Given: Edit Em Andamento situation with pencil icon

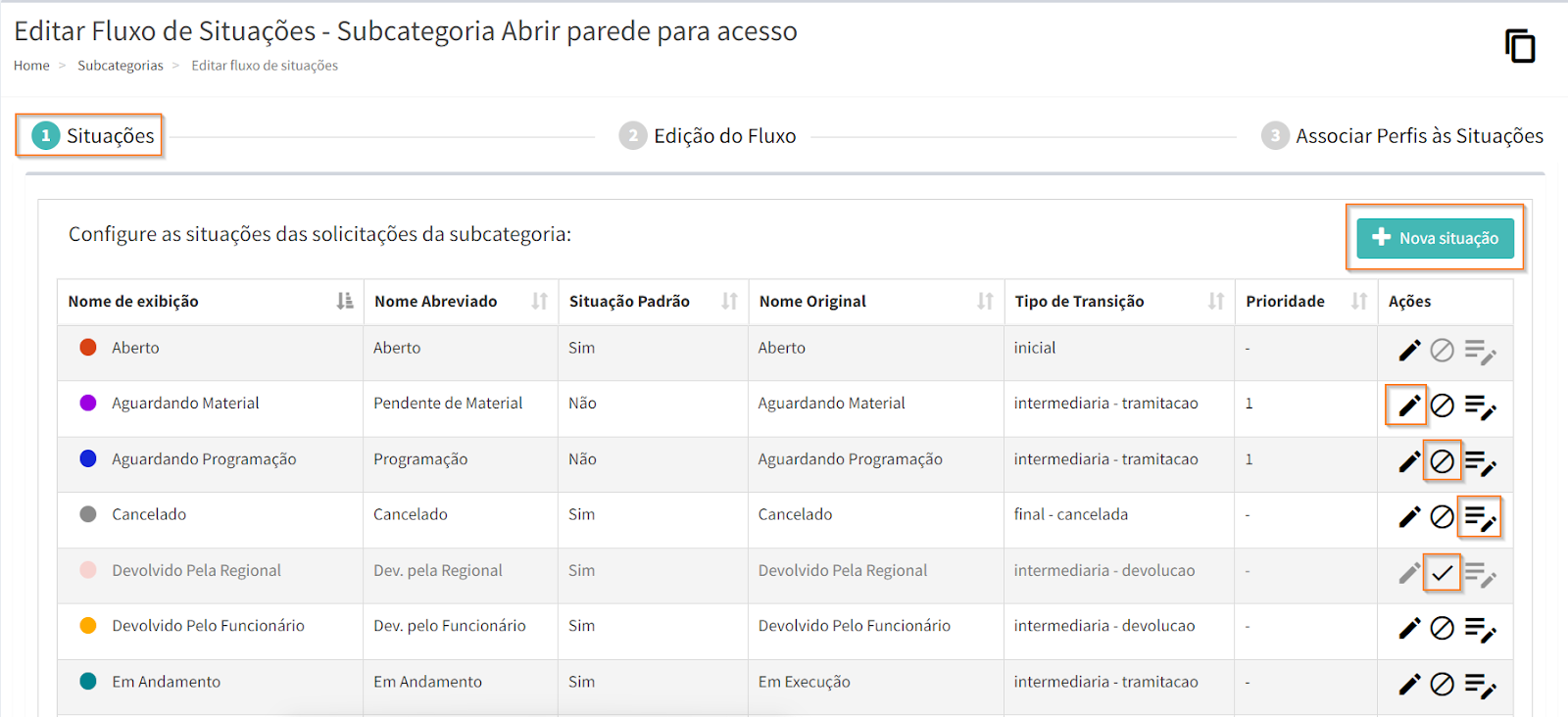Looking at the screenshot, I should click(x=1408, y=685).
